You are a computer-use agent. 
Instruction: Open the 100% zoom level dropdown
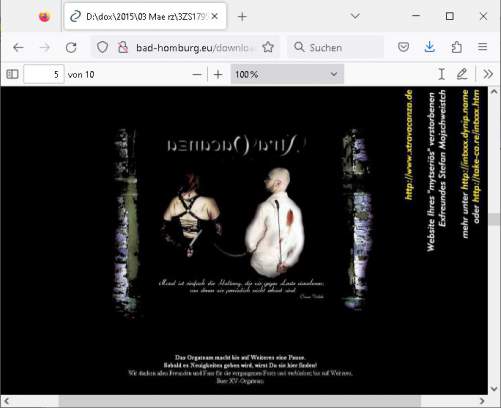(x=287, y=74)
